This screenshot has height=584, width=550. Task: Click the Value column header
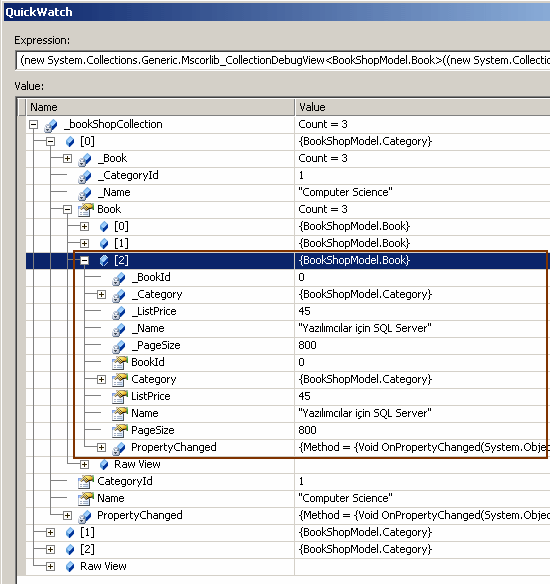pos(423,107)
